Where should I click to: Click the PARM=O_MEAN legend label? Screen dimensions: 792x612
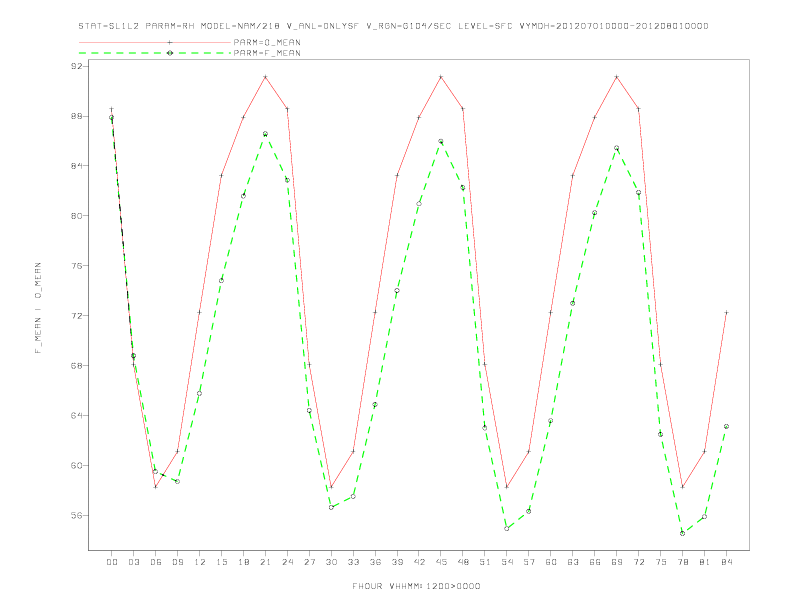click(x=267, y=42)
